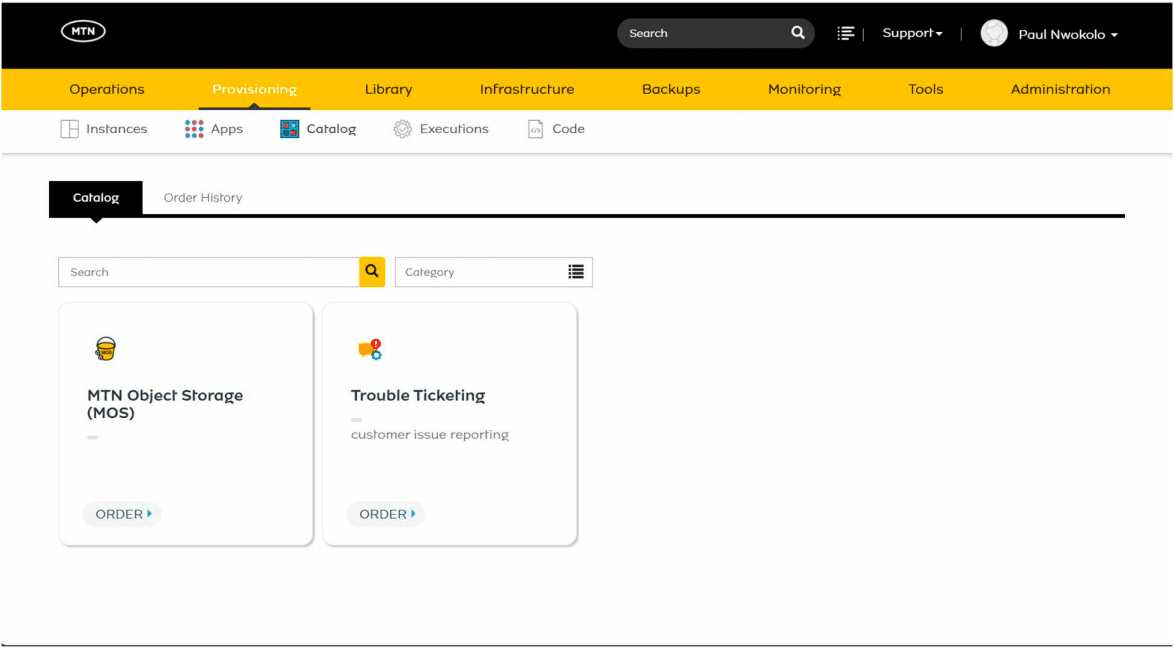The image size is (1174, 656).
Task: Click the Category list icon
Action: pos(576,272)
